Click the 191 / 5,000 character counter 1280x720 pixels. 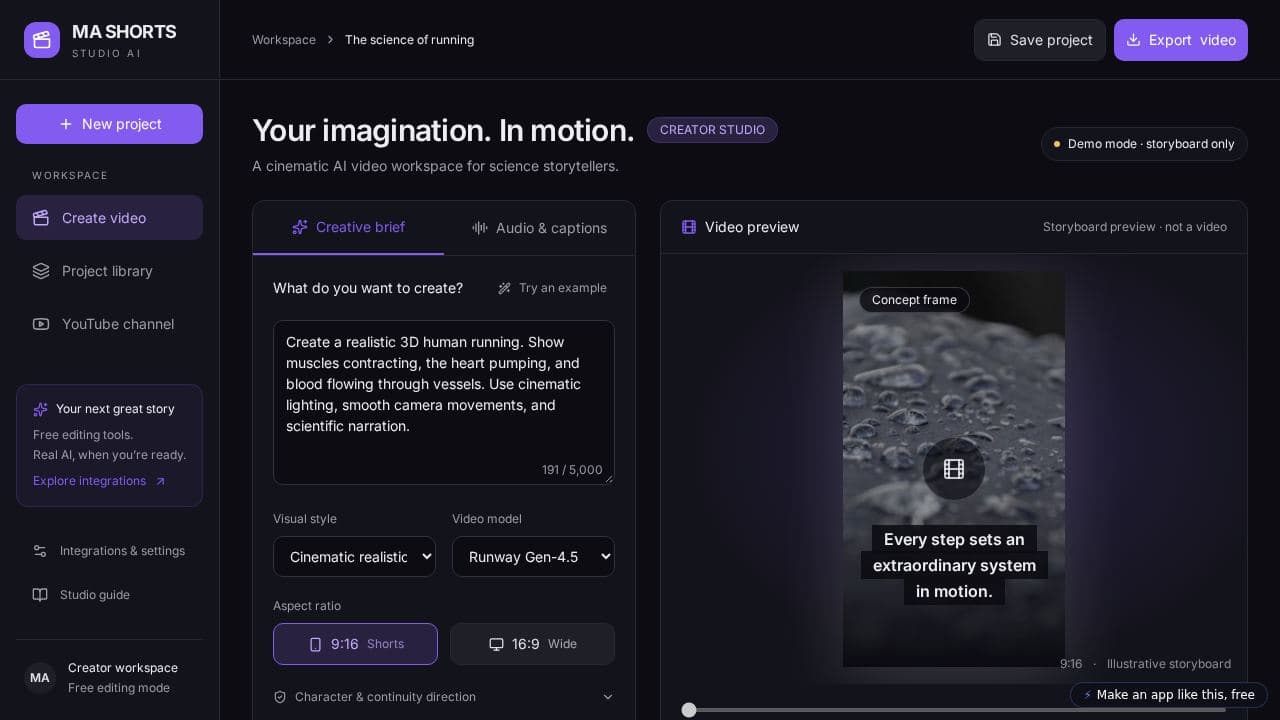pos(572,470)
